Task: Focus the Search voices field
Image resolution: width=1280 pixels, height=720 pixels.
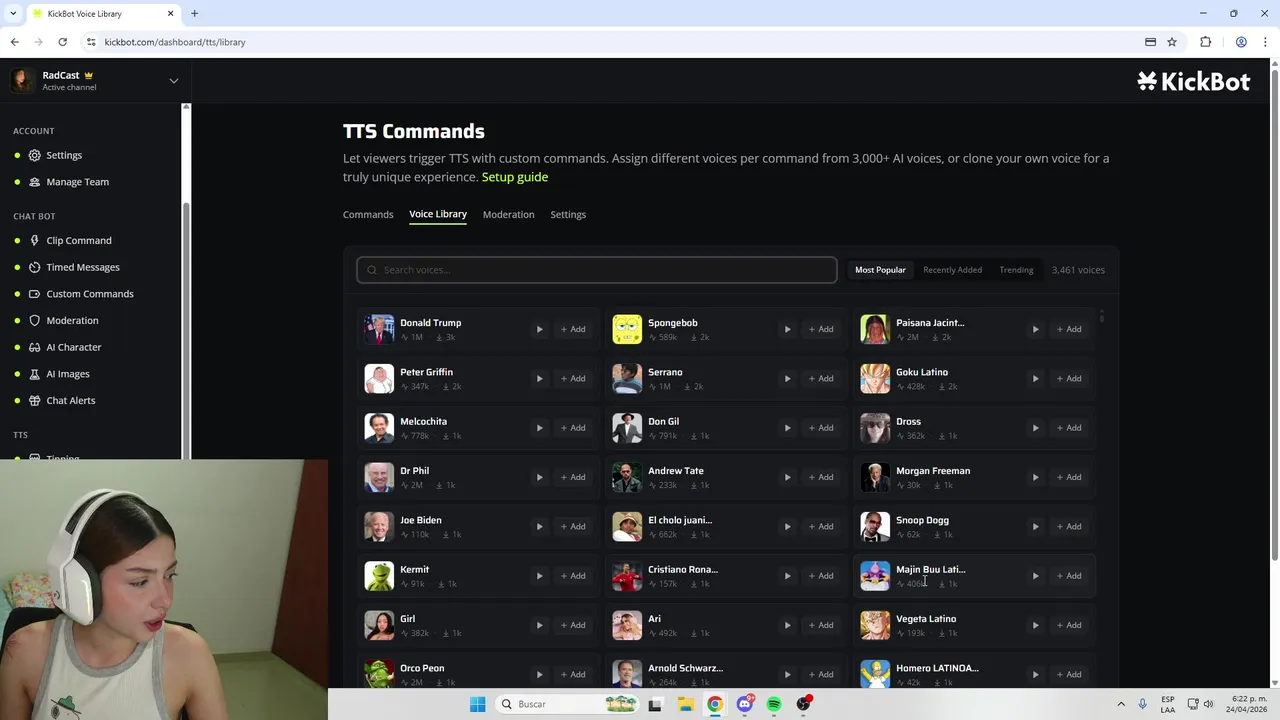Action: (x=597, y=270)
